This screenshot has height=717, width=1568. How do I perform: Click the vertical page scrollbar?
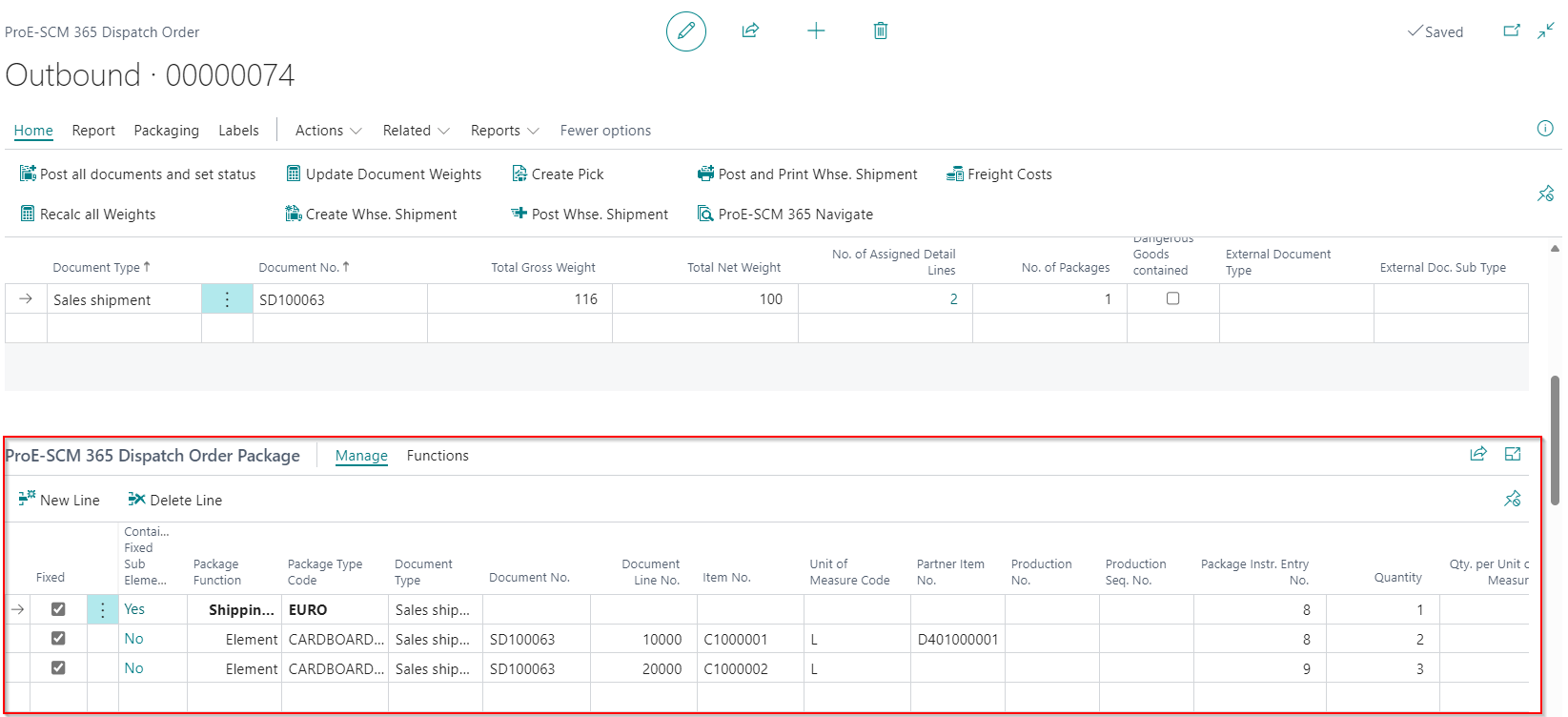tap(1556, 440)
